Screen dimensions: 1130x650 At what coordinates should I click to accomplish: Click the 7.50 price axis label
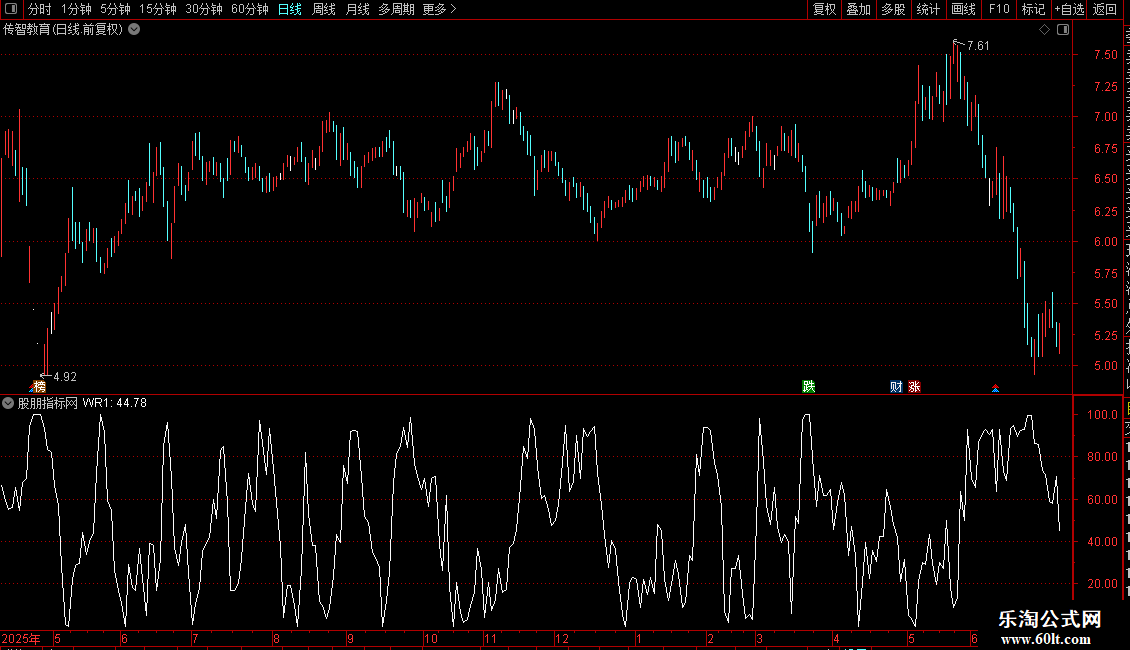1105,55
